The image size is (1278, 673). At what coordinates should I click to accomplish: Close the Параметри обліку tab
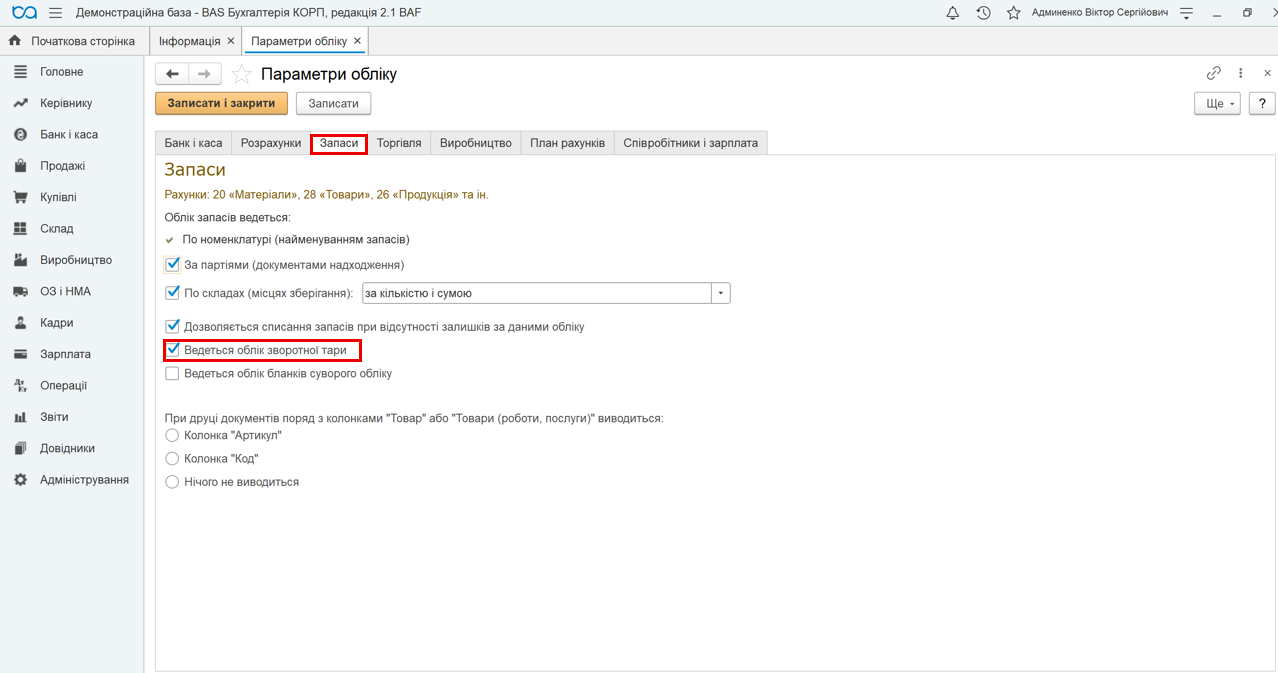tap(358, 41)
